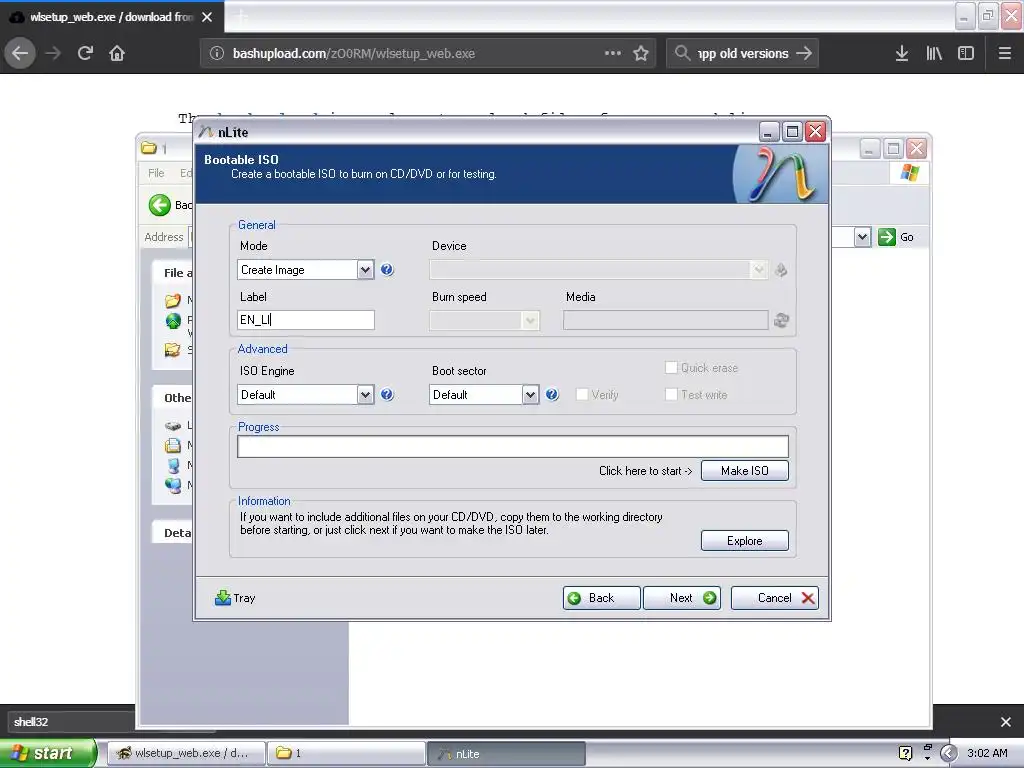The image size is (1024, 768).
Task: Switch to wlsetup_web.exe taskbar item
Action: 185,753
